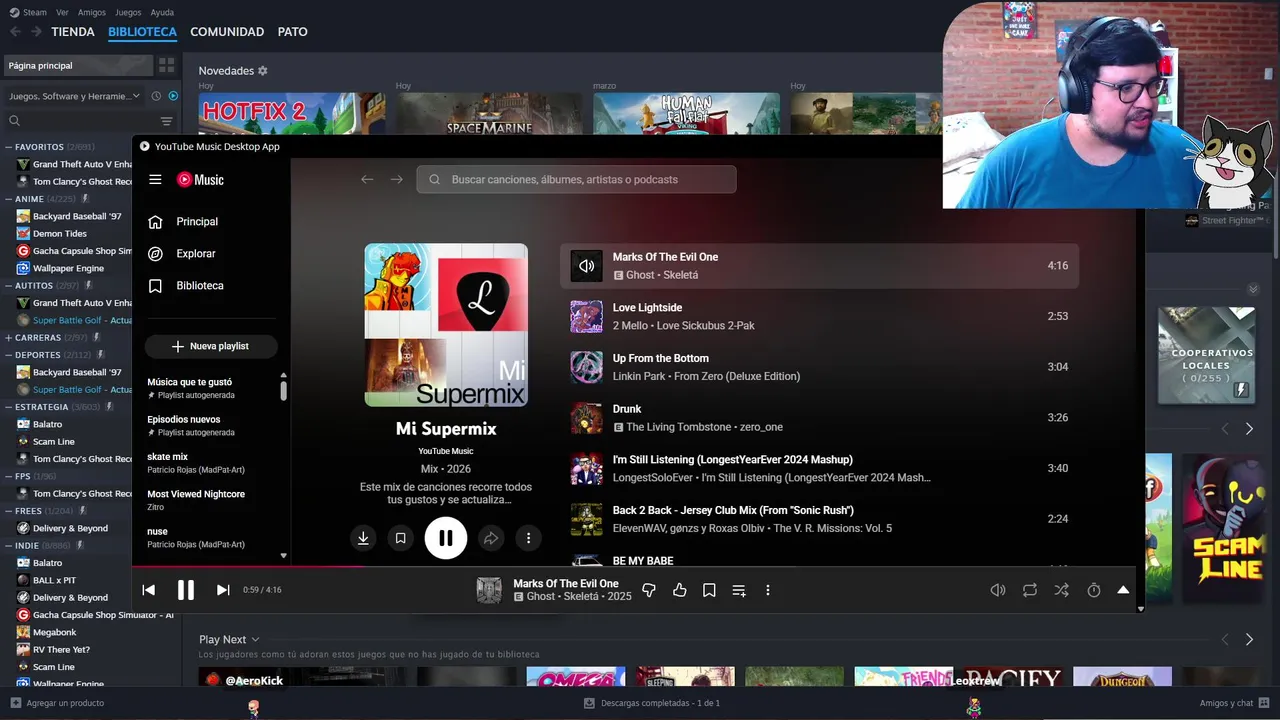Collapse the ESTRATEGIA category in Steam
The width and height of the screenshot is (1280, 720).
[x=9, y=407]
